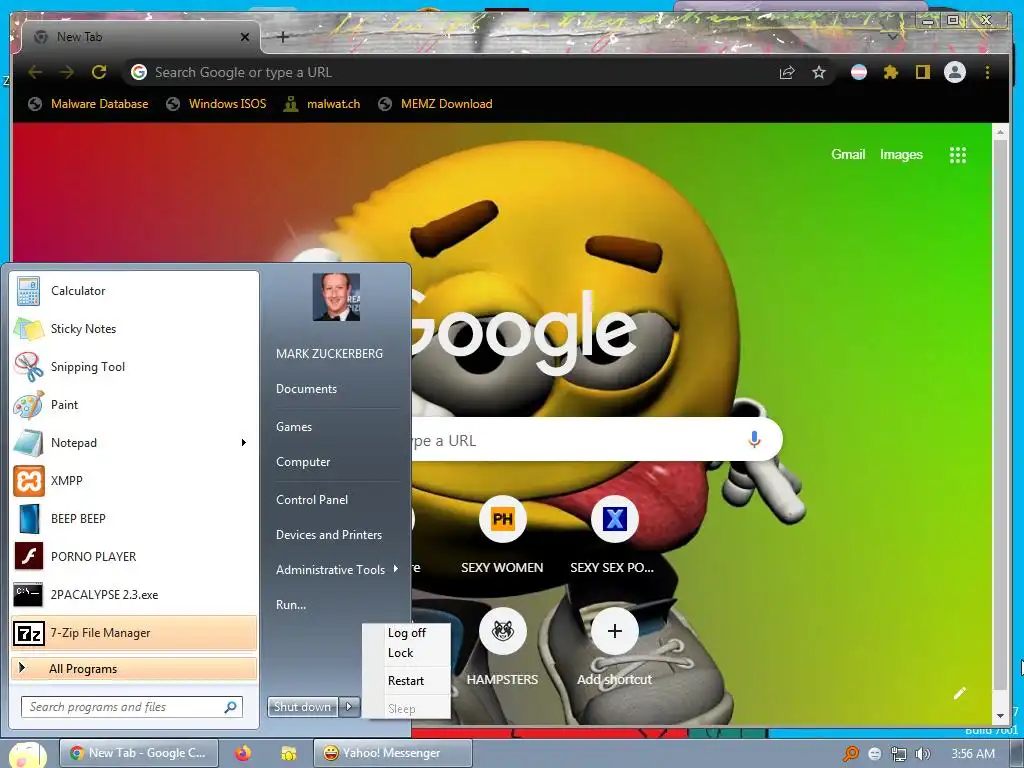Open Devices and Printers
Viewport: 1024px width, 768px height.
328,535
